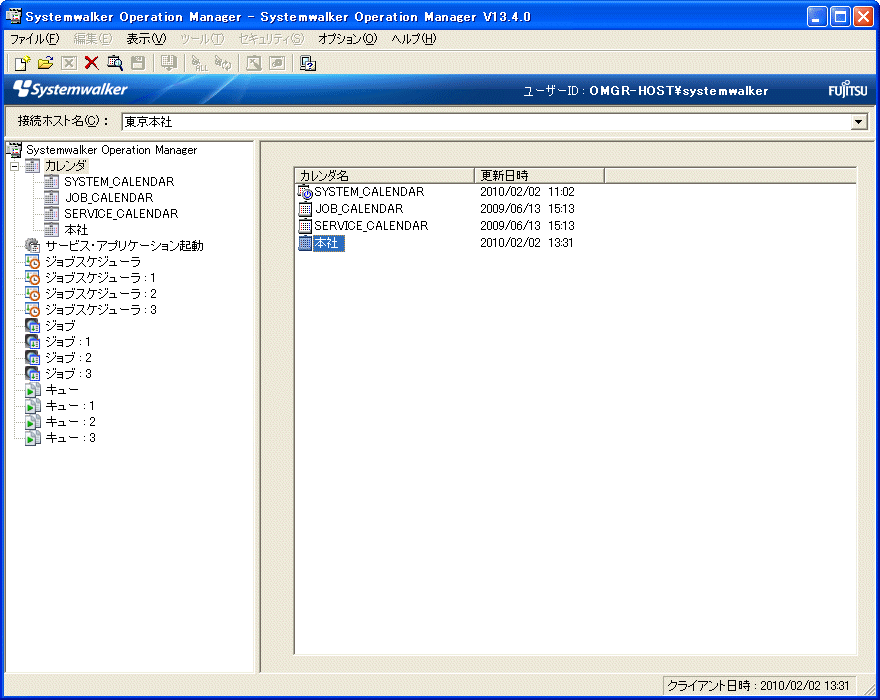Click the ジョブスケジューラ：1 clock icon

33,278
